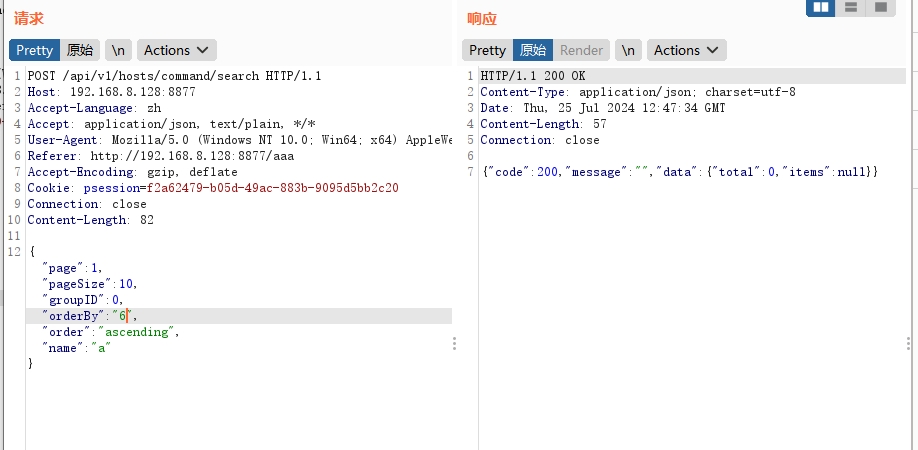Click the "groupID":0 JSON line
Viewport: 918px width, 450px height.
click(x=83, y=300)
